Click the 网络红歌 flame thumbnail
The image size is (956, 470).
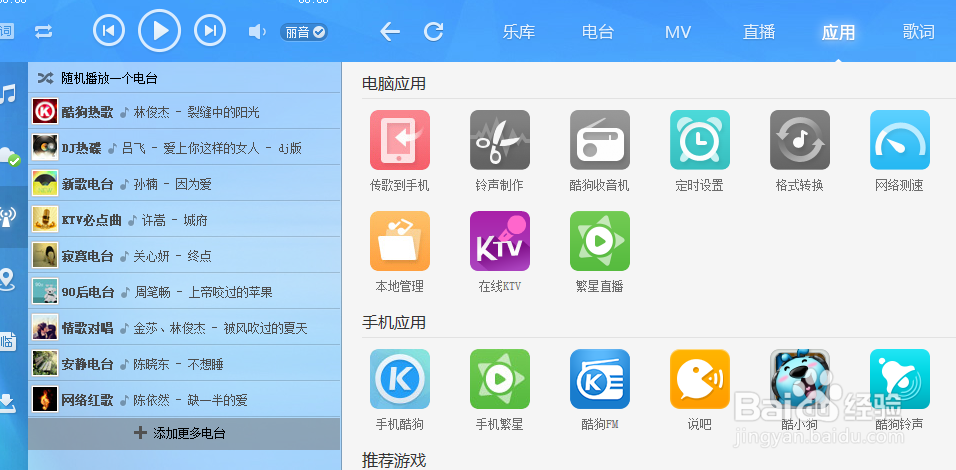45,400
